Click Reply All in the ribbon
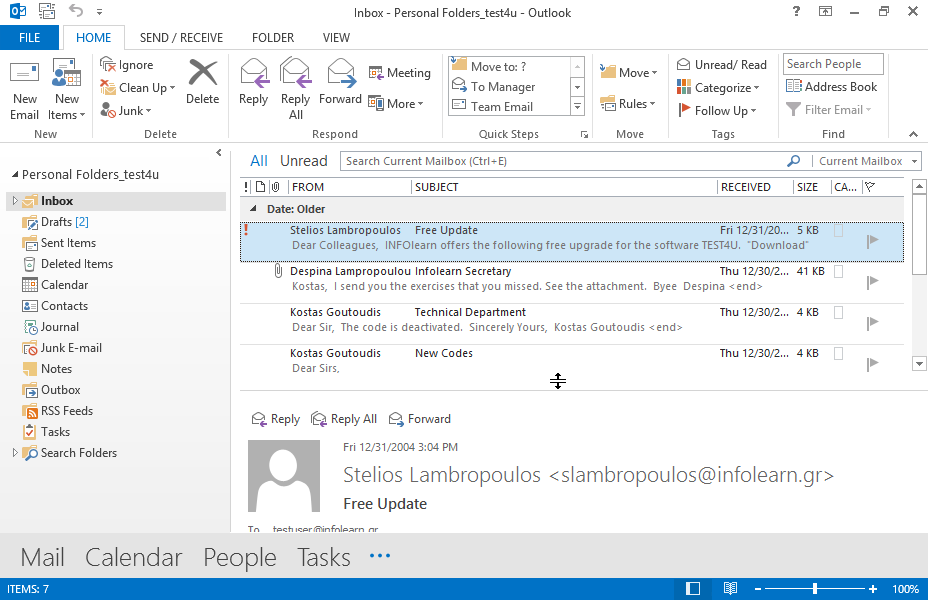928x600 pixels. [295, 89]
